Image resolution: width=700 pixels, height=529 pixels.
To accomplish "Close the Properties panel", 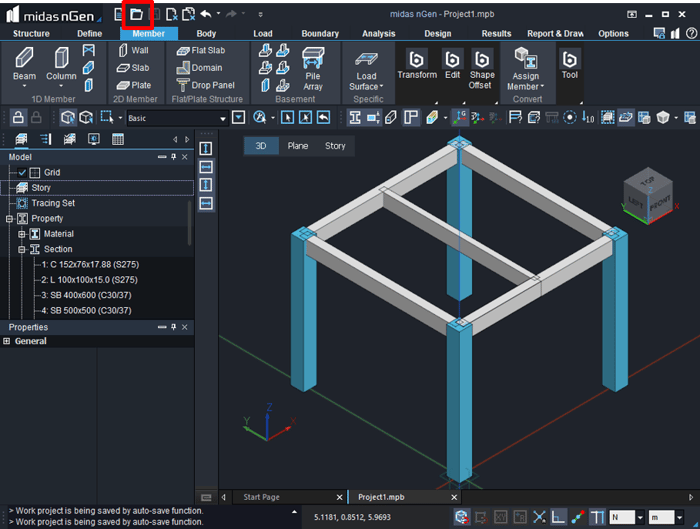I will click(185, 327).
